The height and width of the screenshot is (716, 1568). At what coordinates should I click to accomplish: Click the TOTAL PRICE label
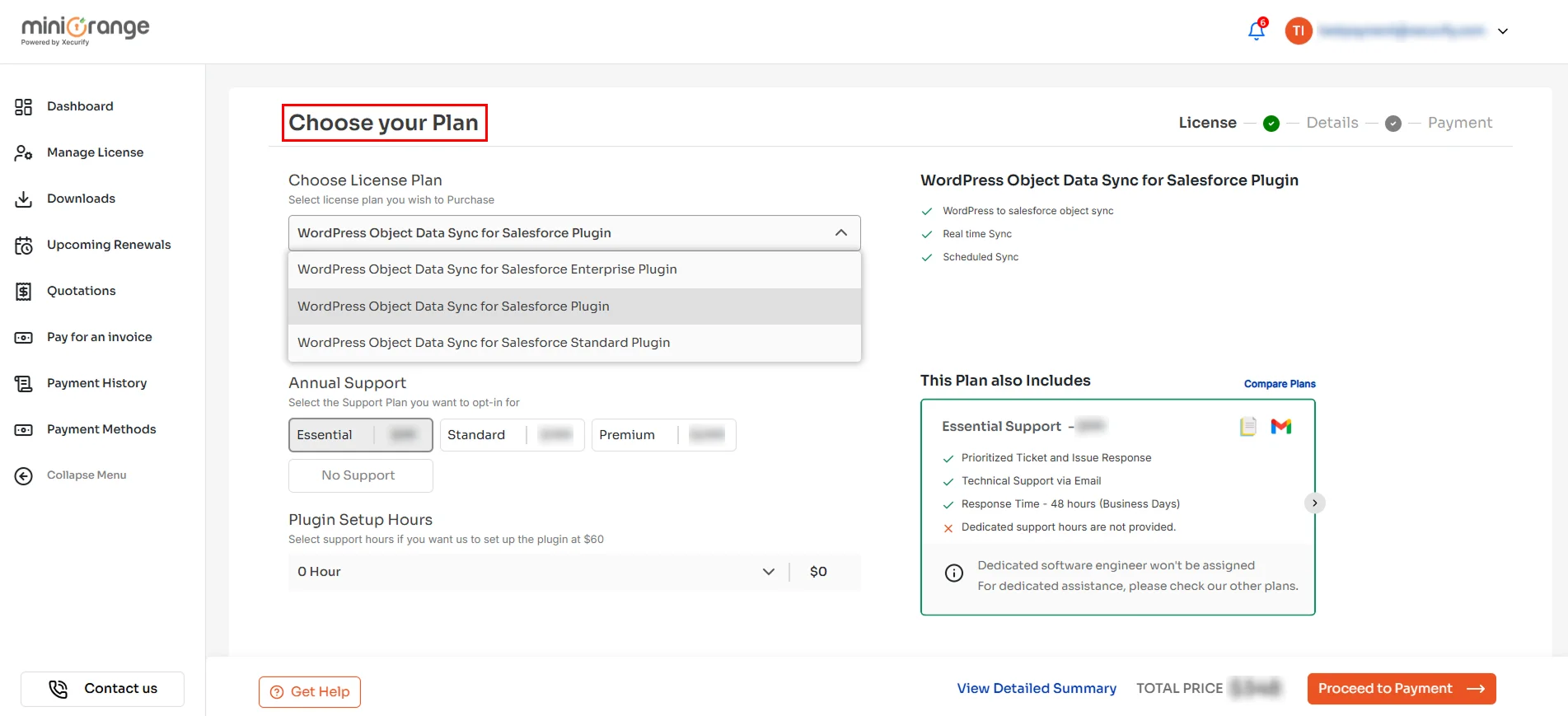1179,689
